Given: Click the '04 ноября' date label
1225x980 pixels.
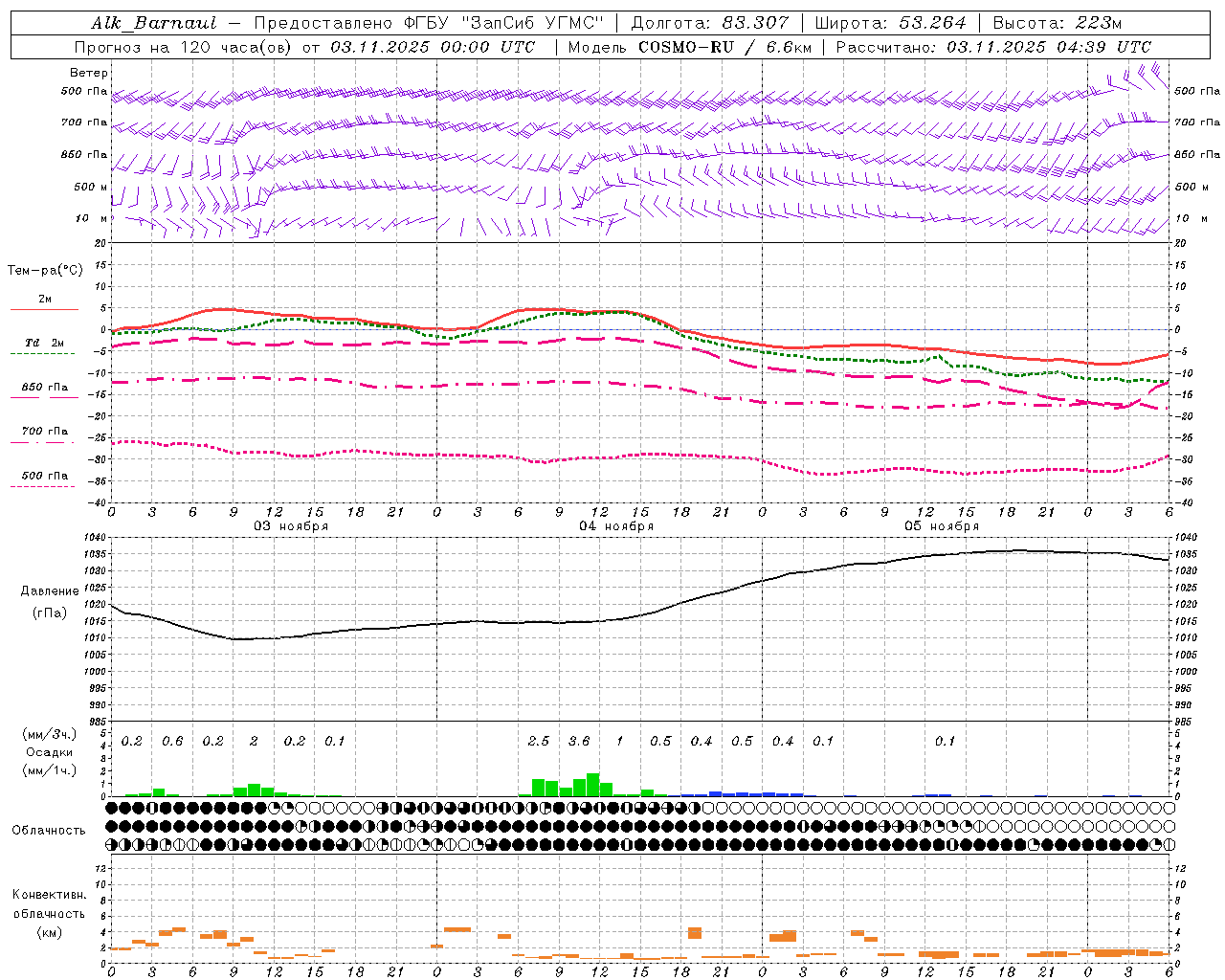Looking at the screenshot, I should 615,526.
